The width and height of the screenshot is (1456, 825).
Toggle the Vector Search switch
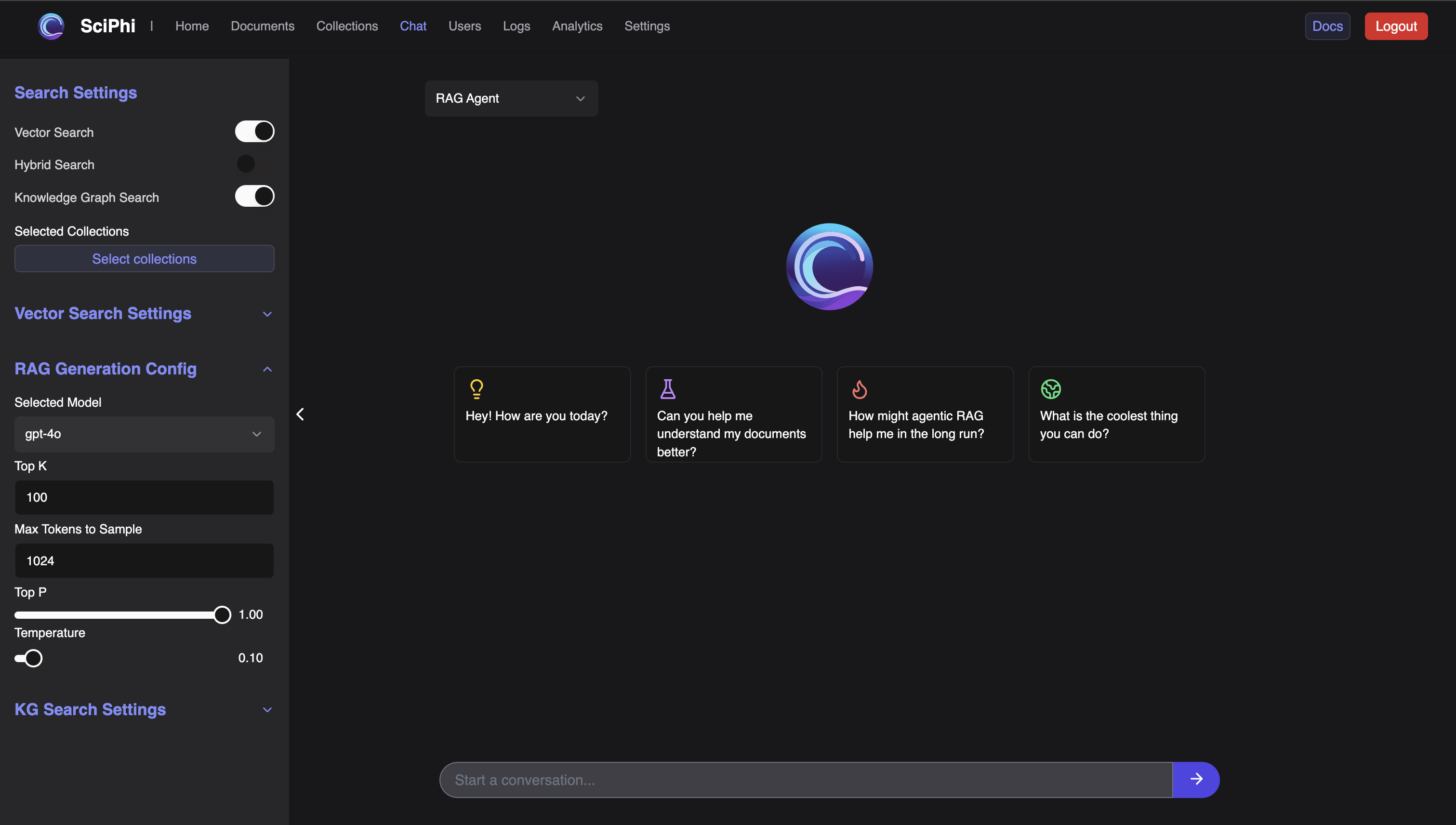[254, 132]
